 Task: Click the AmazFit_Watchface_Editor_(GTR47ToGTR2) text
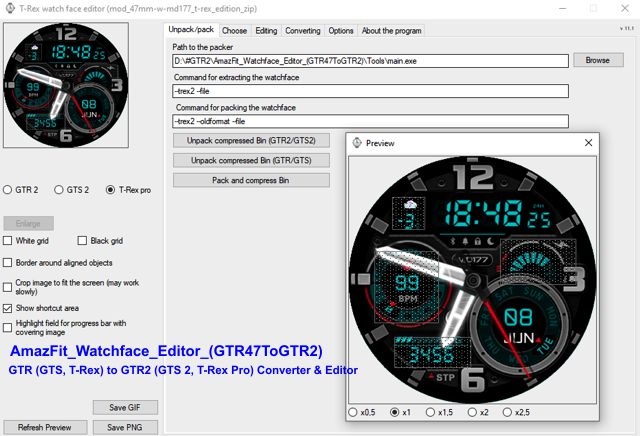tap(166, 351)
